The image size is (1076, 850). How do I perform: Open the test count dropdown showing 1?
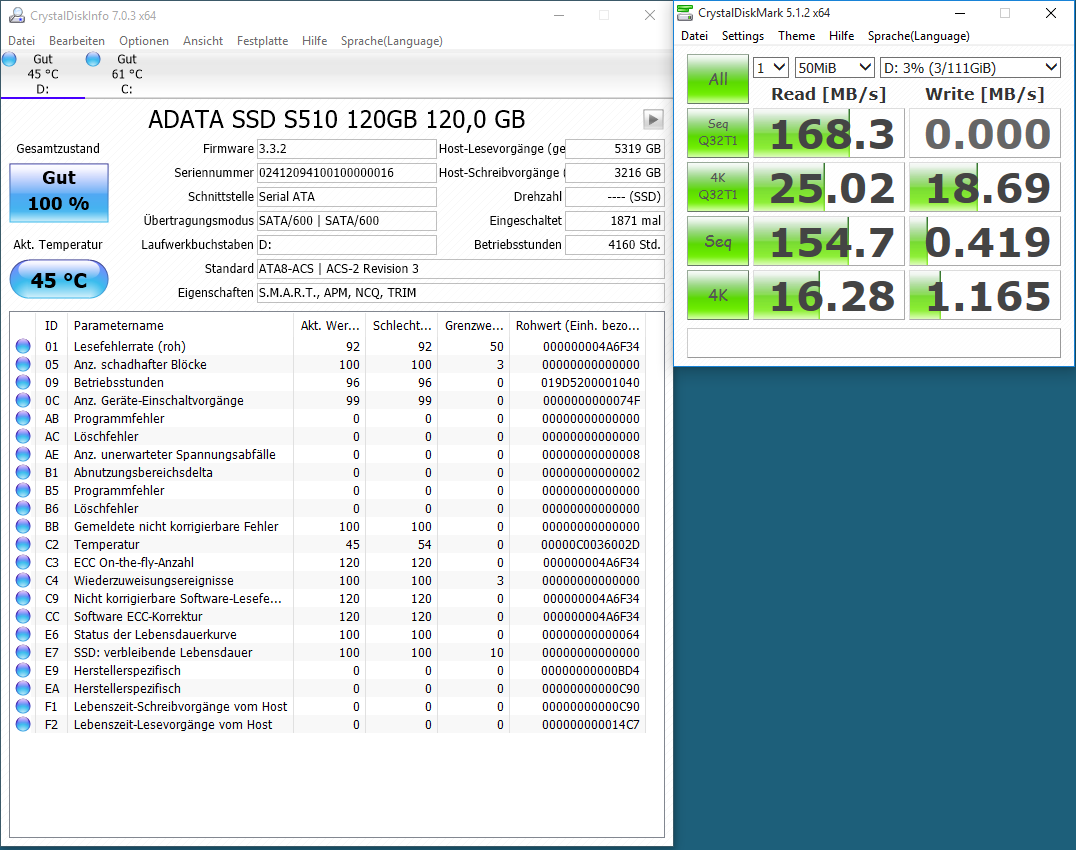point(770,67)
